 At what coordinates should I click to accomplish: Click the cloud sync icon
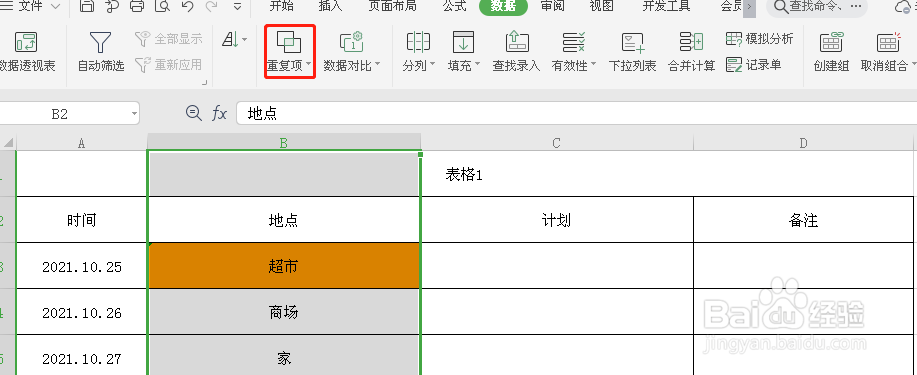click(905, 6)
